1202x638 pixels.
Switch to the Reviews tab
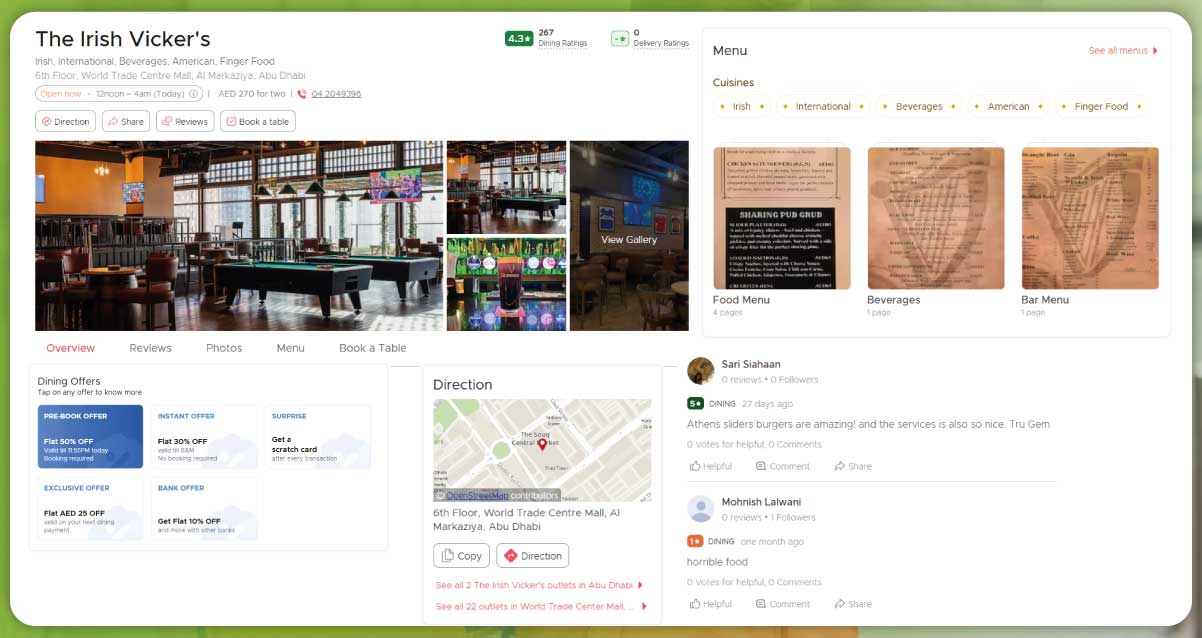150,348
